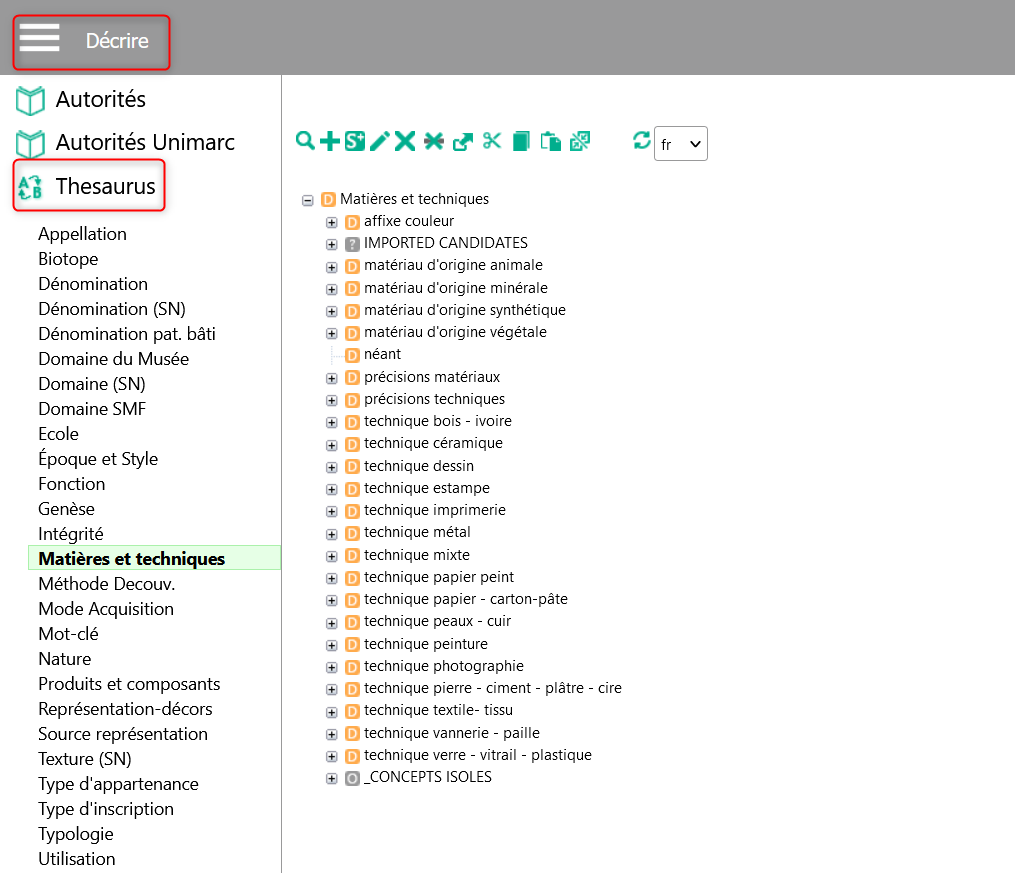Click the D icon beside affixe couleur
Image resolution: width=1015 pixels, height=873 pixels.
[352, 222]
